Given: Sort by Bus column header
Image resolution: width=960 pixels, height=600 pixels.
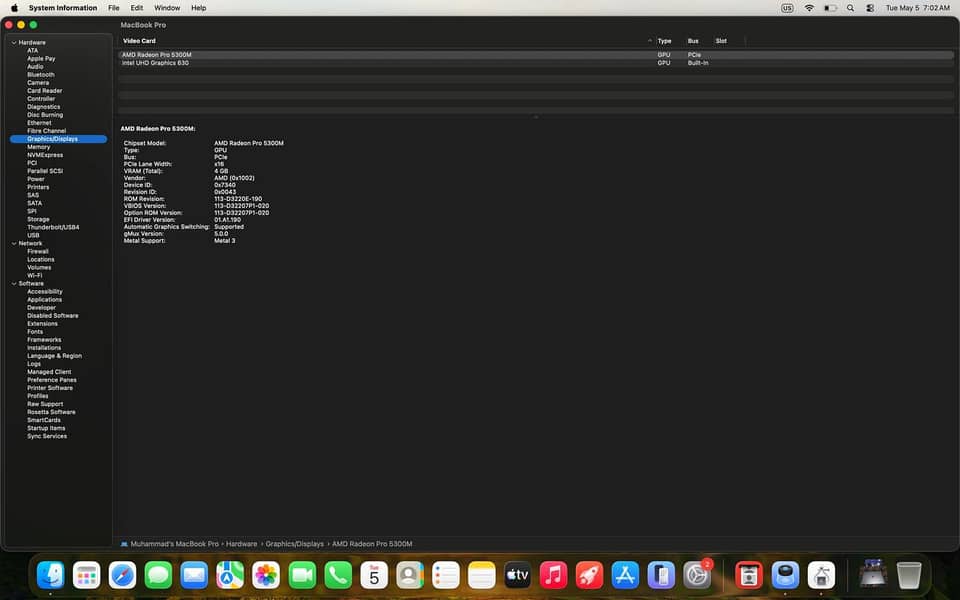Looking at the screenshot, I should tap(693, 41).
